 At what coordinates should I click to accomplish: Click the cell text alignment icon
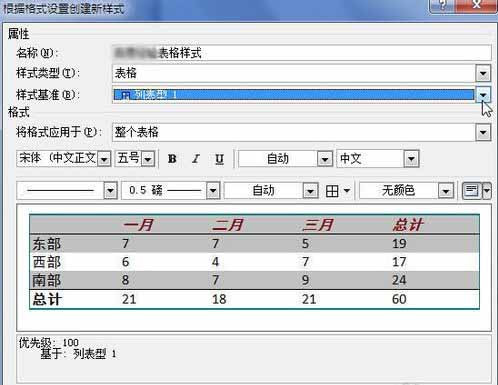click(x=471, y=191)
